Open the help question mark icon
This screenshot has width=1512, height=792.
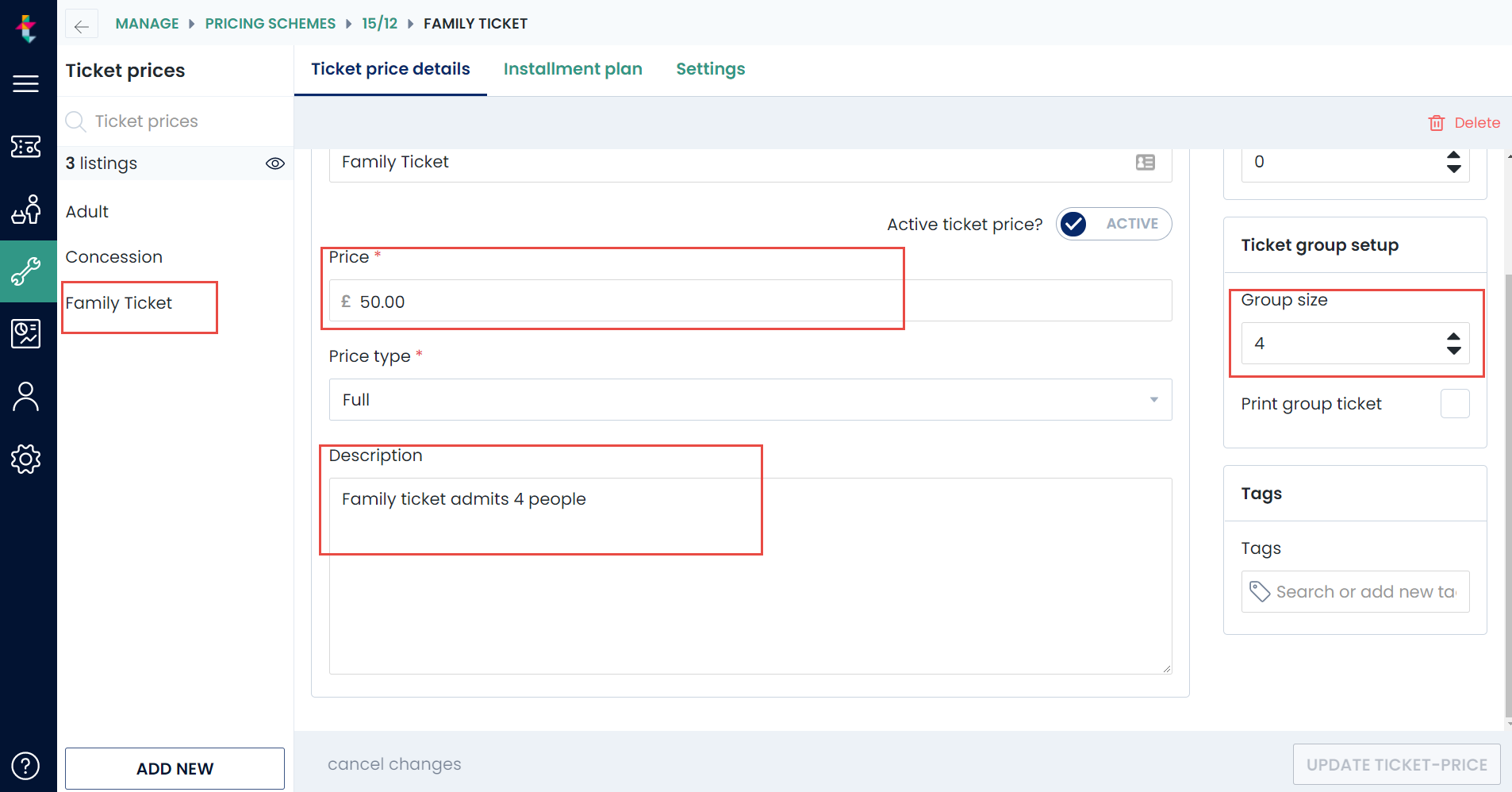(26, 766)
